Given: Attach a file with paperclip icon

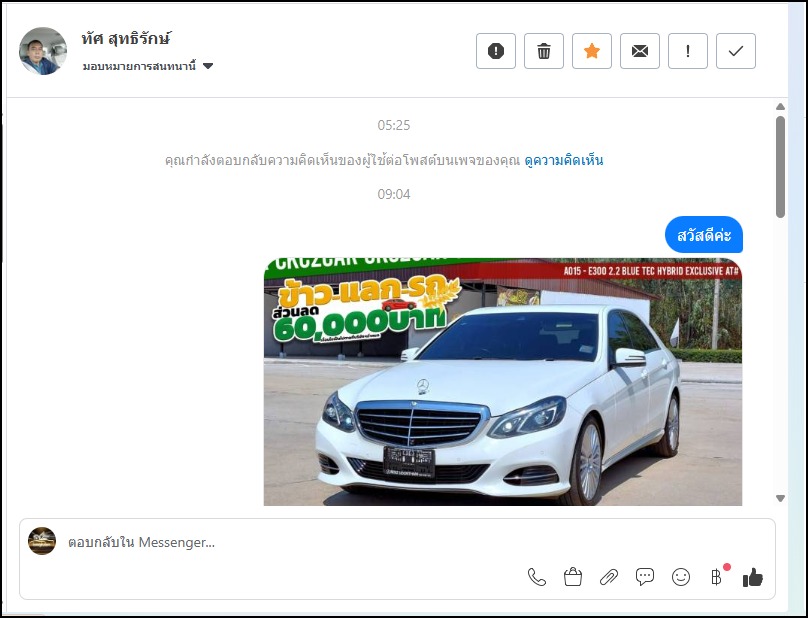Looking at the screenshot, I should point(609,577).
